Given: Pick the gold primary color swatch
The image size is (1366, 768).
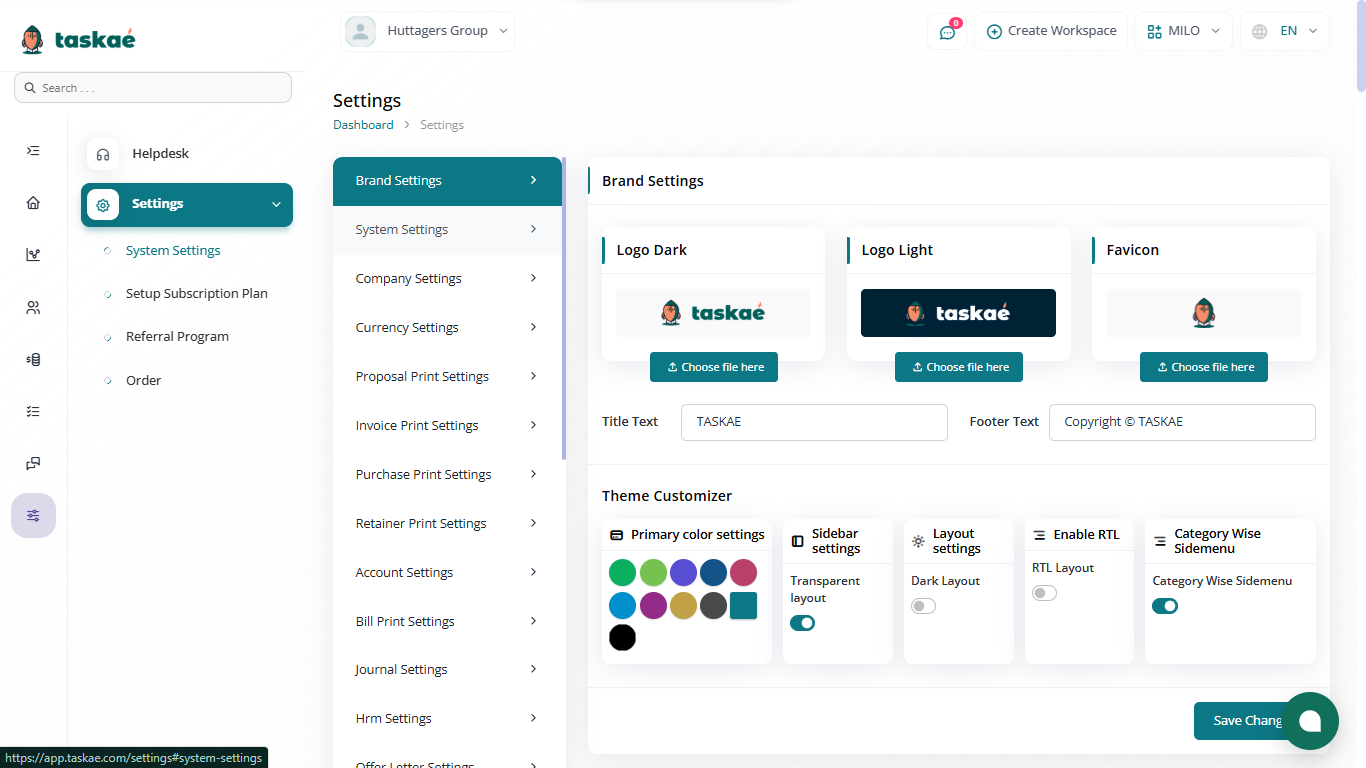Looking at the screenshot, I should coord(683,605).
